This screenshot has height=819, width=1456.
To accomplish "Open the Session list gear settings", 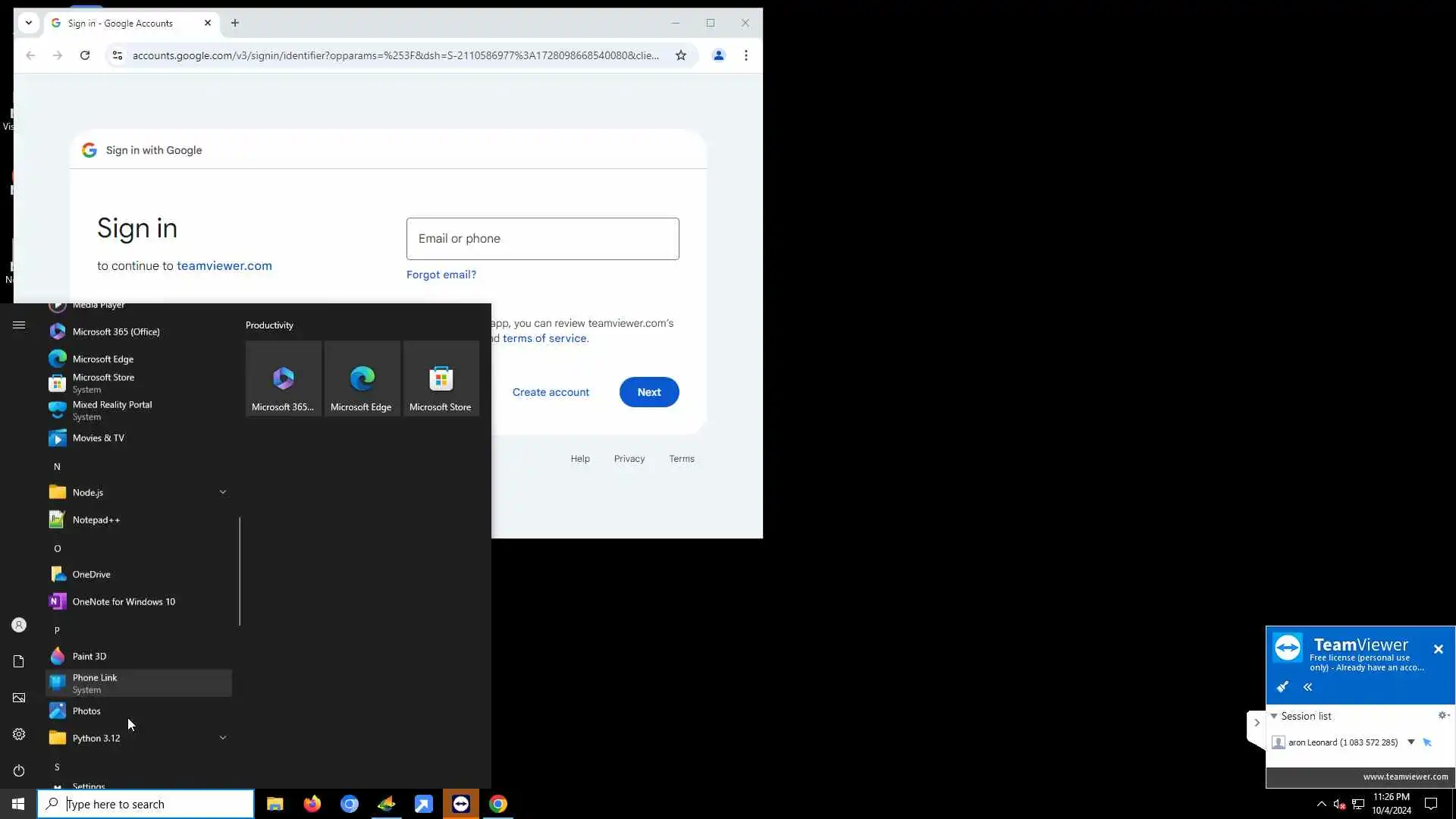I will click(1443, 715).
